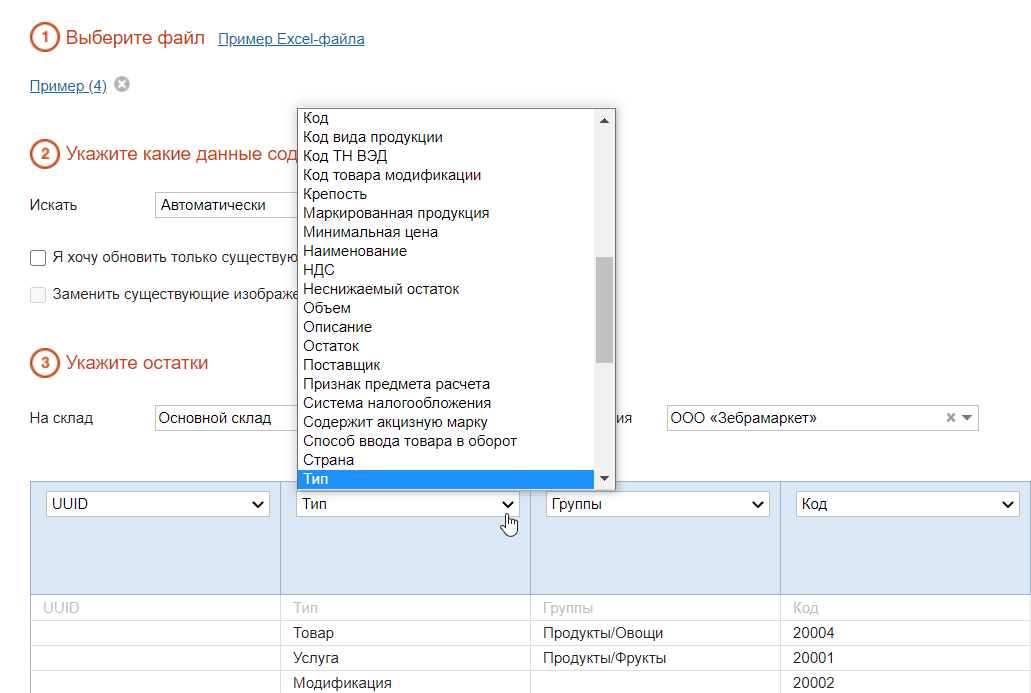Screen dimensions: 1031x693
Task: Select Страна from the dropdown list
Action: 329,460
